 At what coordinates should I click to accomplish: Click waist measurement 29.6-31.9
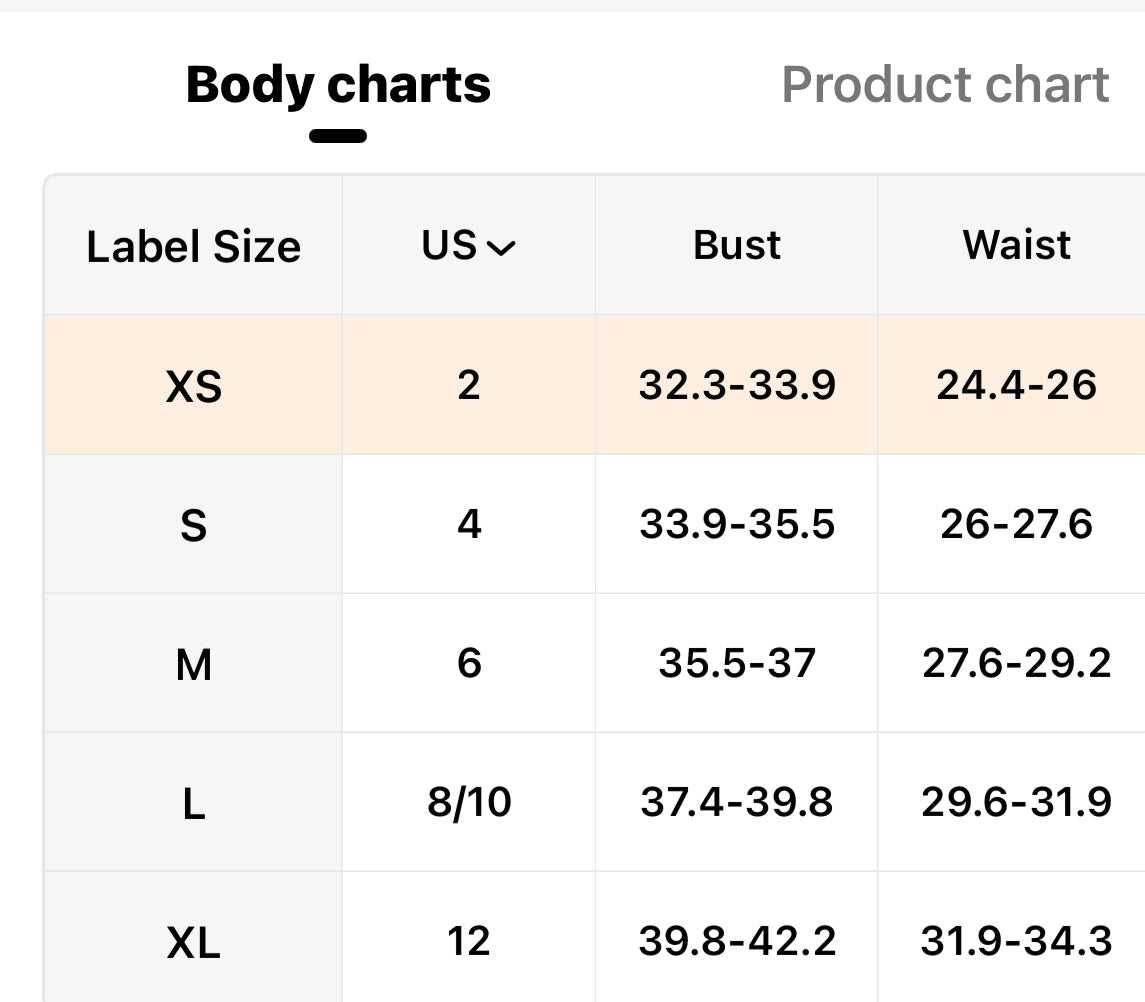click(x=1016, y=803)
